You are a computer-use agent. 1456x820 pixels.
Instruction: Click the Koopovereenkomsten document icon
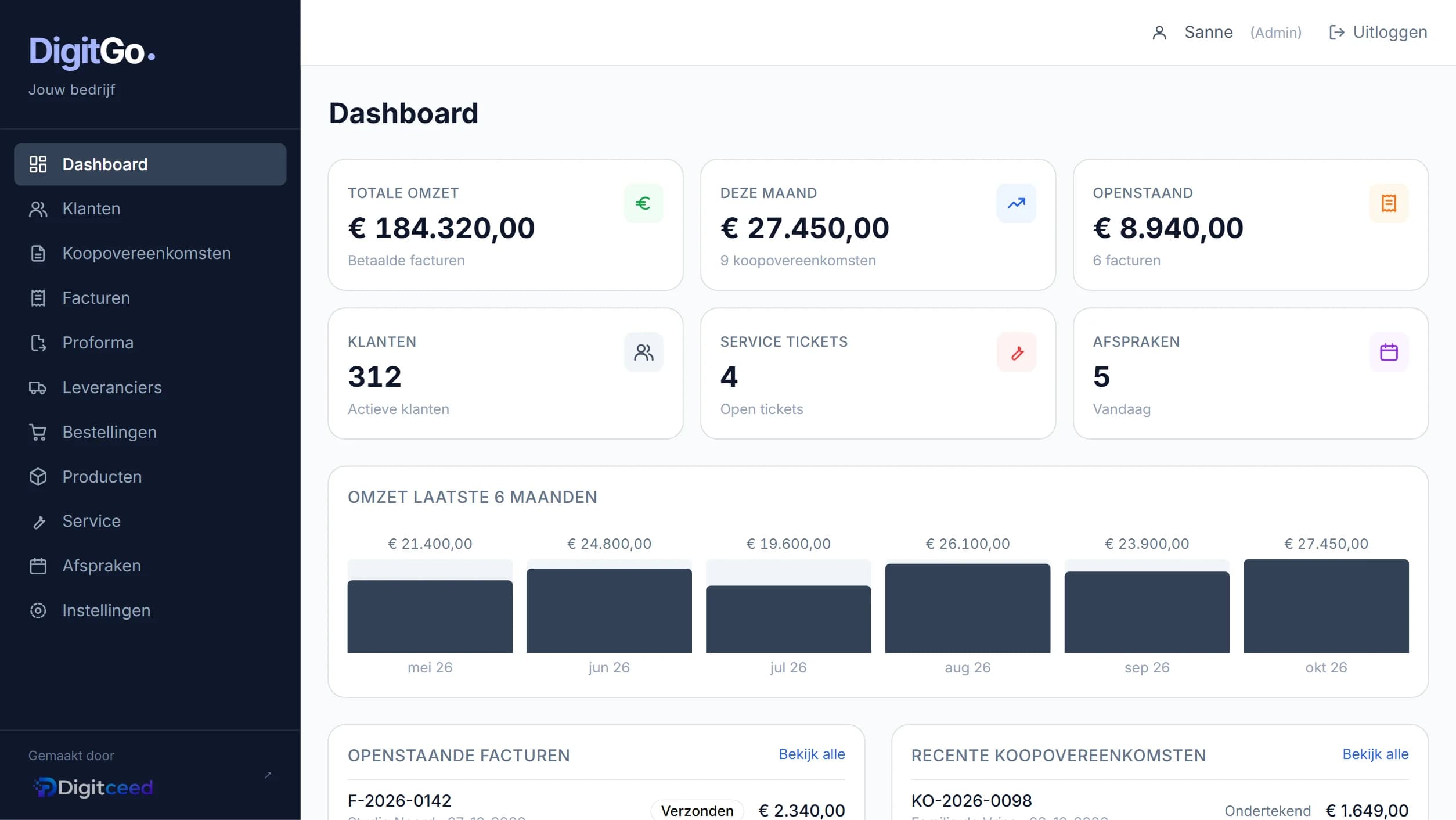tap(38, 254)
